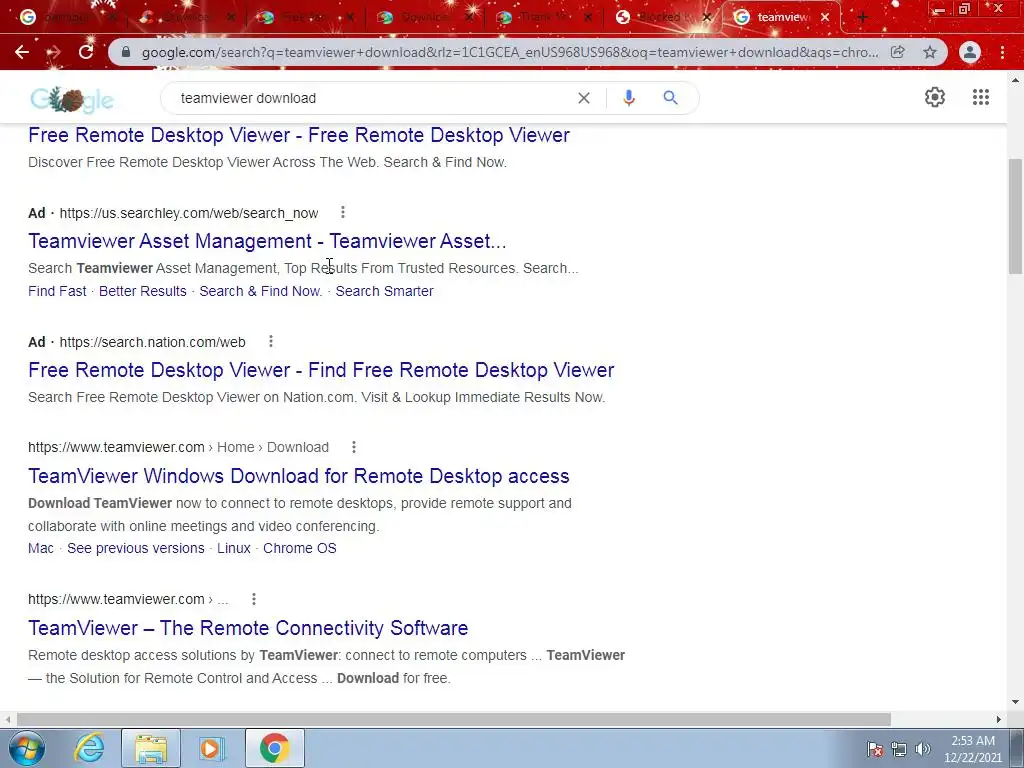Open a new browser tab
This screenshot has width=1024, height=768.
click(x=862, y=18)
